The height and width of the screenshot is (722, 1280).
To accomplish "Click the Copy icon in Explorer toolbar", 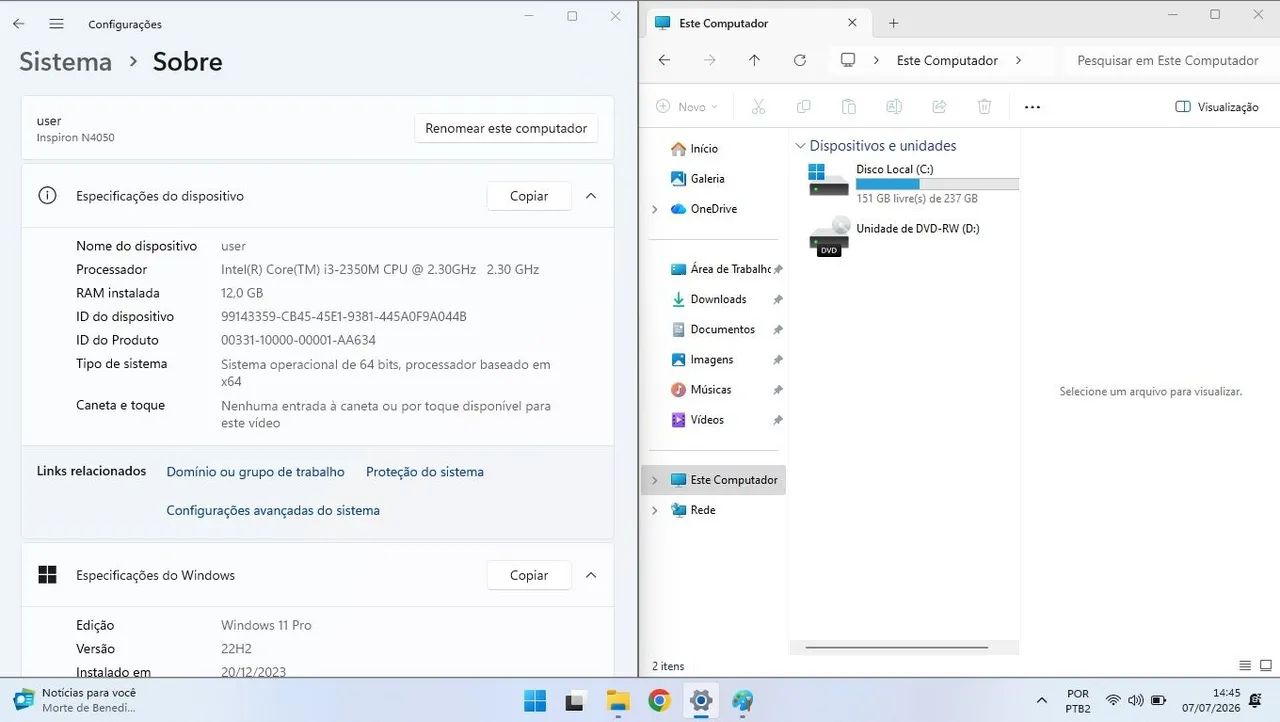I will click(803, 106).
